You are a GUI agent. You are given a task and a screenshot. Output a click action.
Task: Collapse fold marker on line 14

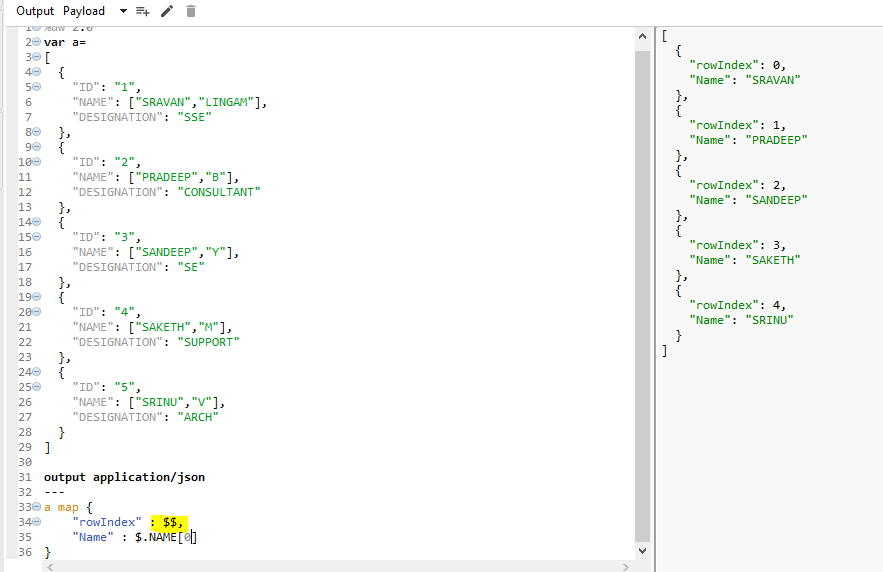click(x=37, y=222)
